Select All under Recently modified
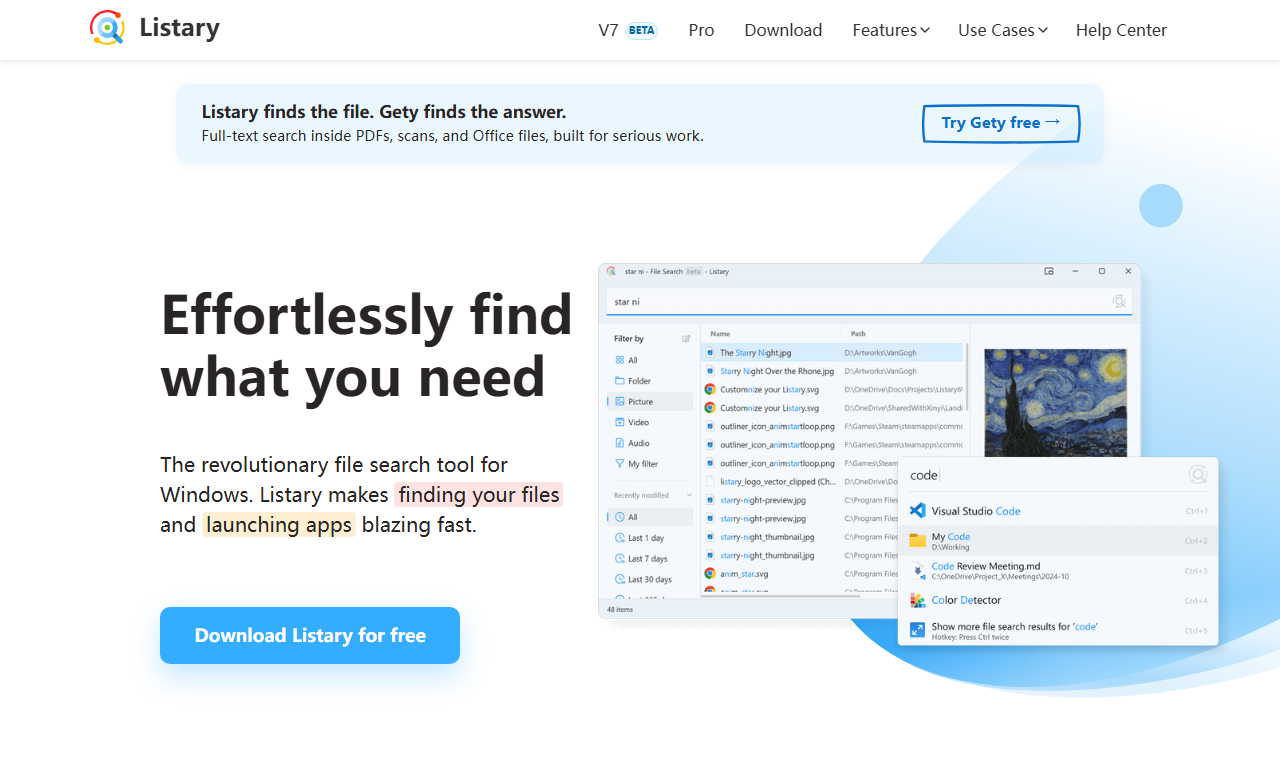This screenshot has width=1280, height=768. [650, 517]
